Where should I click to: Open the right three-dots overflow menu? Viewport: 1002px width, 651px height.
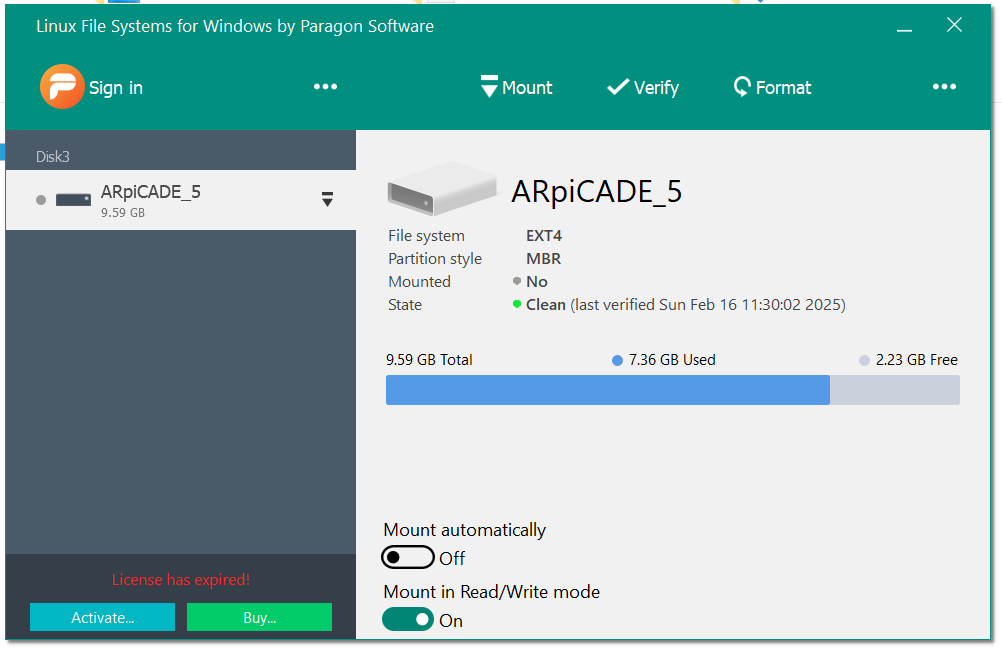[x=944, y=87]
